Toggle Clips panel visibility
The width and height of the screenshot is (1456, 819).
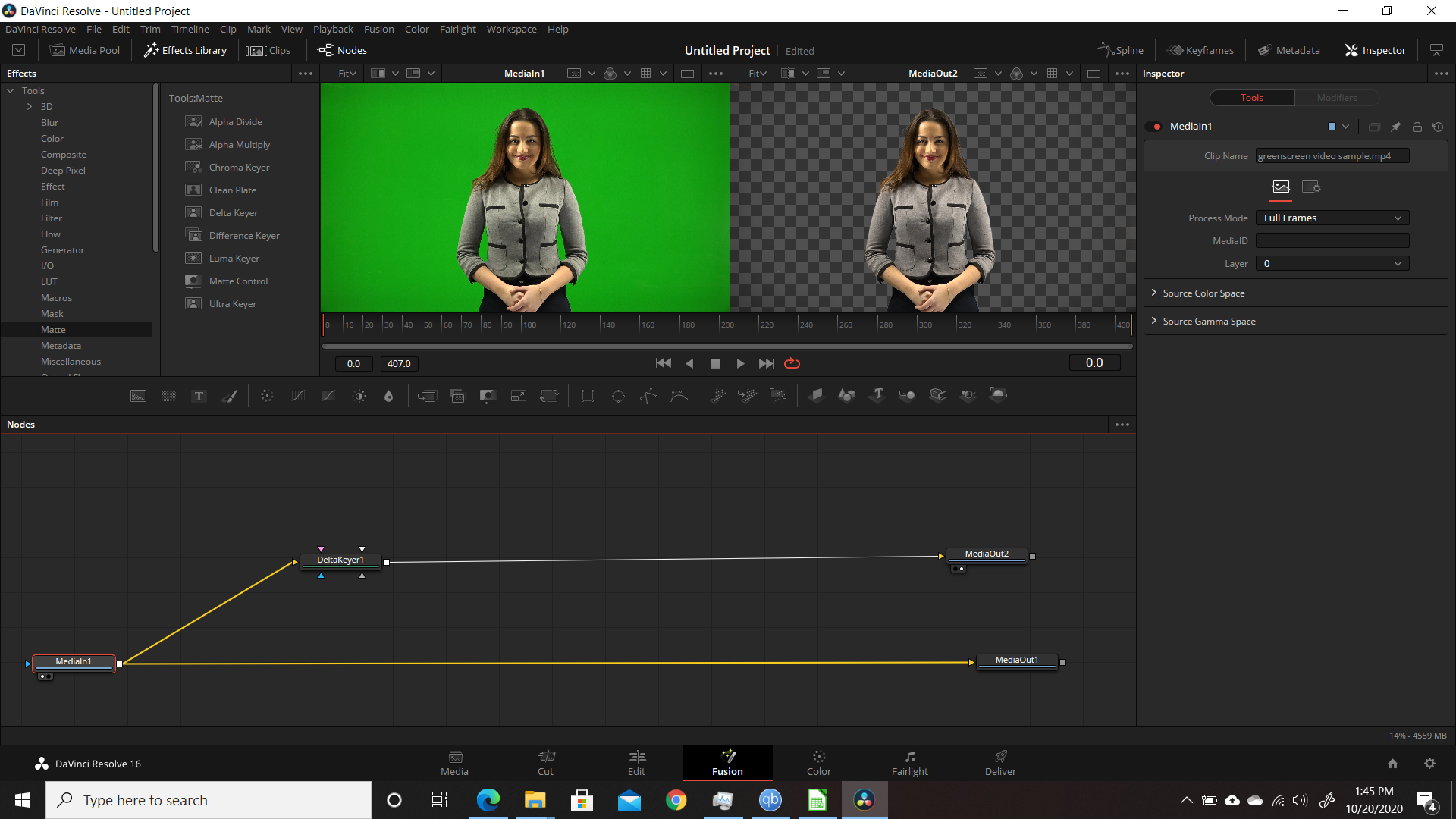coord(269,50)
